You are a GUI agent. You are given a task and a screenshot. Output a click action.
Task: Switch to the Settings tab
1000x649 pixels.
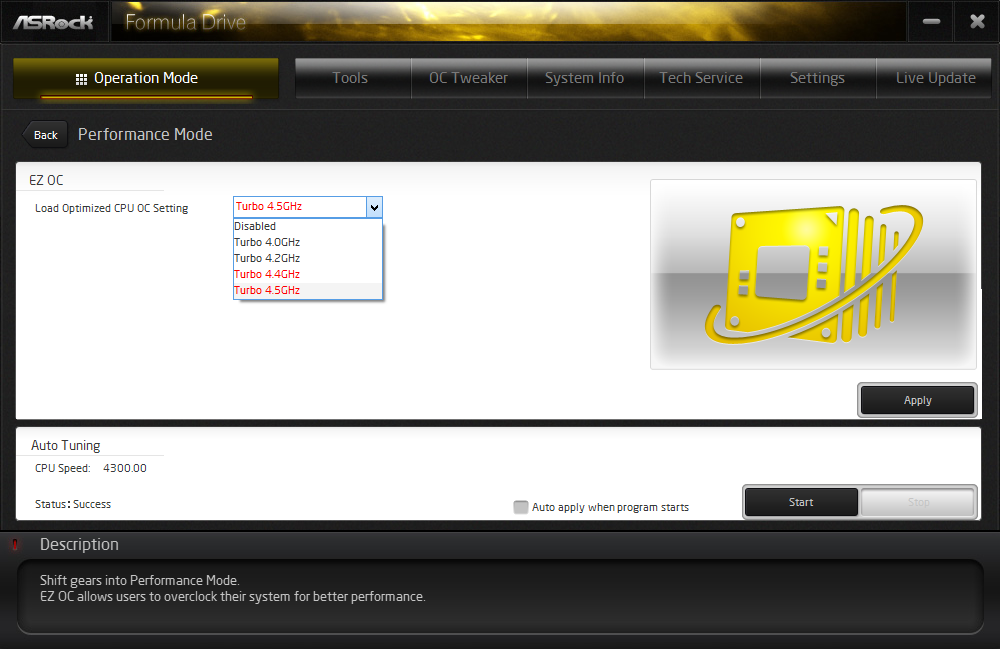[x=818, y=78]
